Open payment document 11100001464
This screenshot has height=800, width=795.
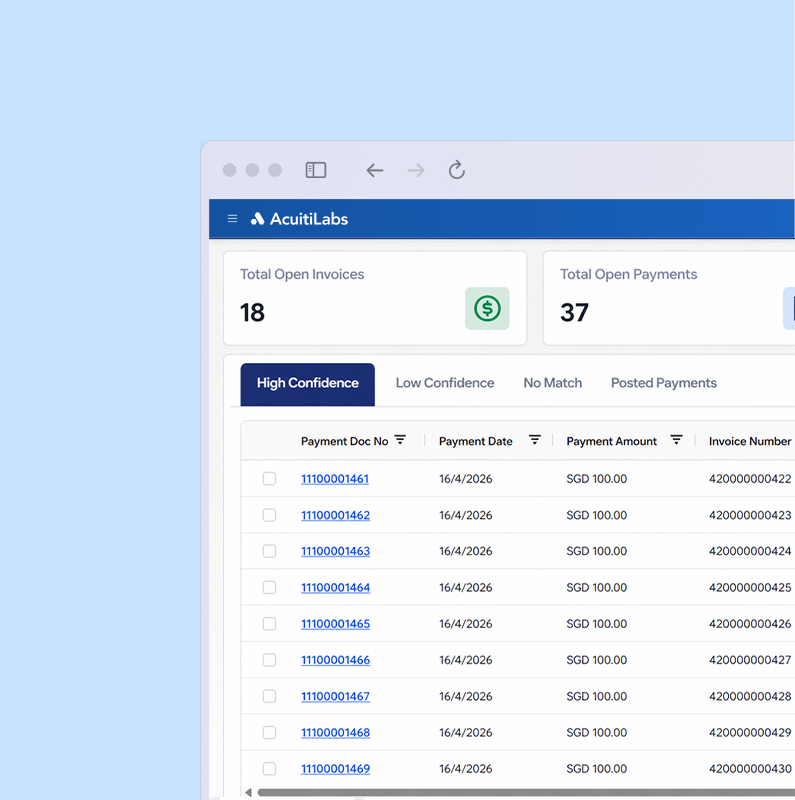pyautogui.click(x=335, y=587)
